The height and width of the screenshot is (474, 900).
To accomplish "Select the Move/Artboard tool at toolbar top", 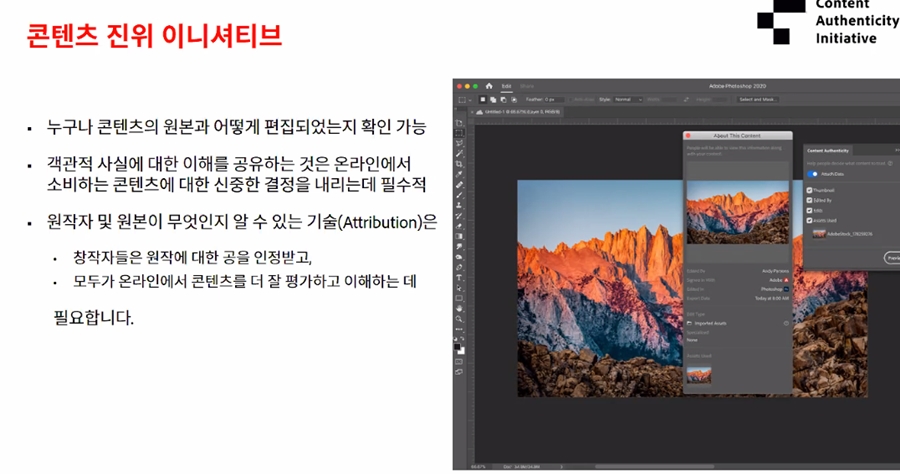I will coord(459,122).
